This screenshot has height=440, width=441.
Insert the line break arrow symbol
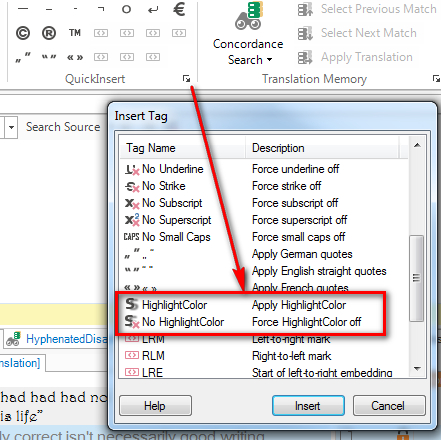point(153,10)
